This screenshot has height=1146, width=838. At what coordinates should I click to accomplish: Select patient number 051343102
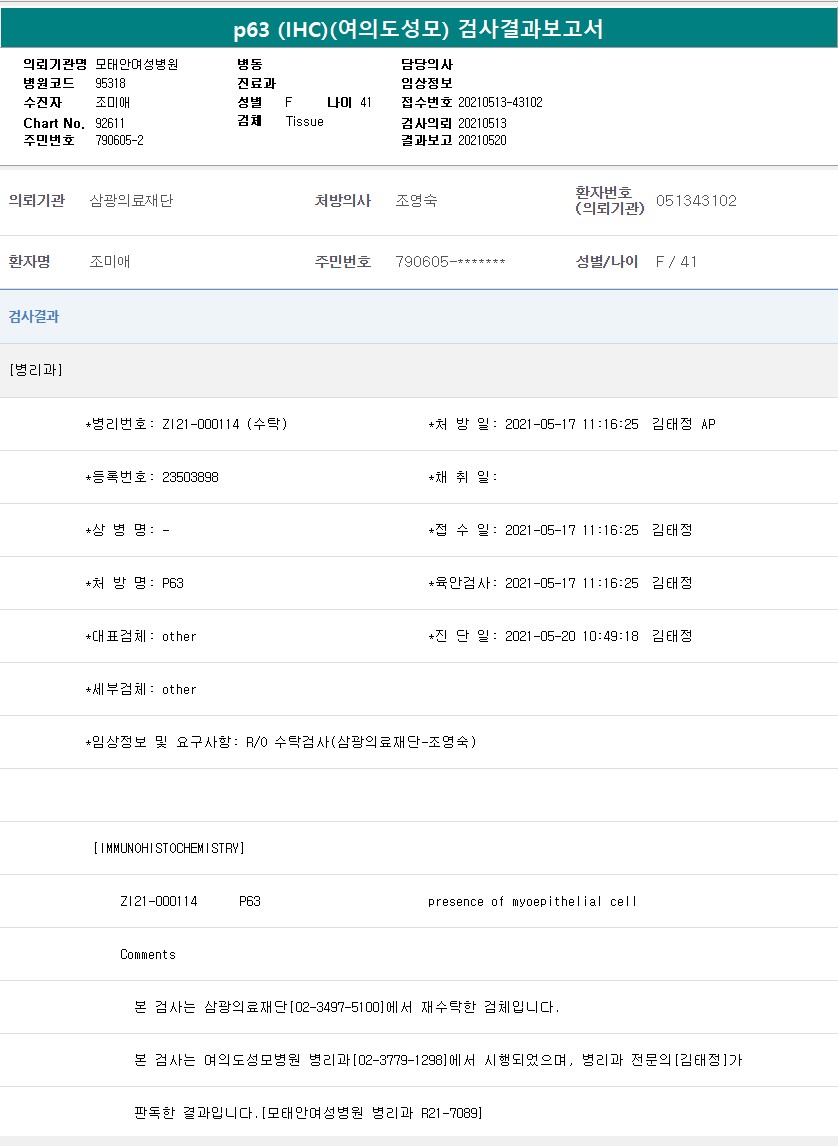coord(696,201)
